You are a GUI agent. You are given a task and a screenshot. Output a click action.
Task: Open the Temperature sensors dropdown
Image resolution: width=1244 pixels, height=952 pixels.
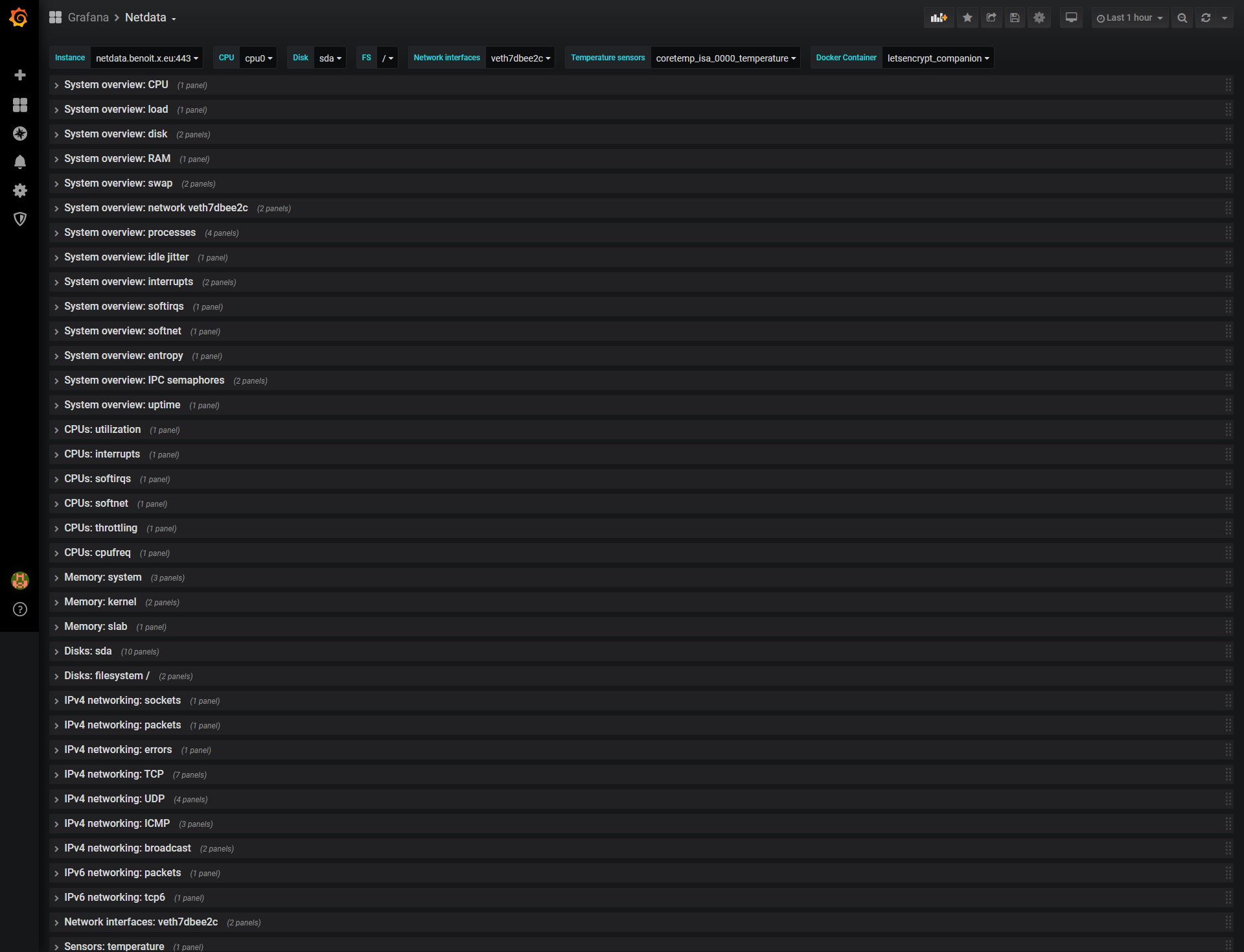726,58
